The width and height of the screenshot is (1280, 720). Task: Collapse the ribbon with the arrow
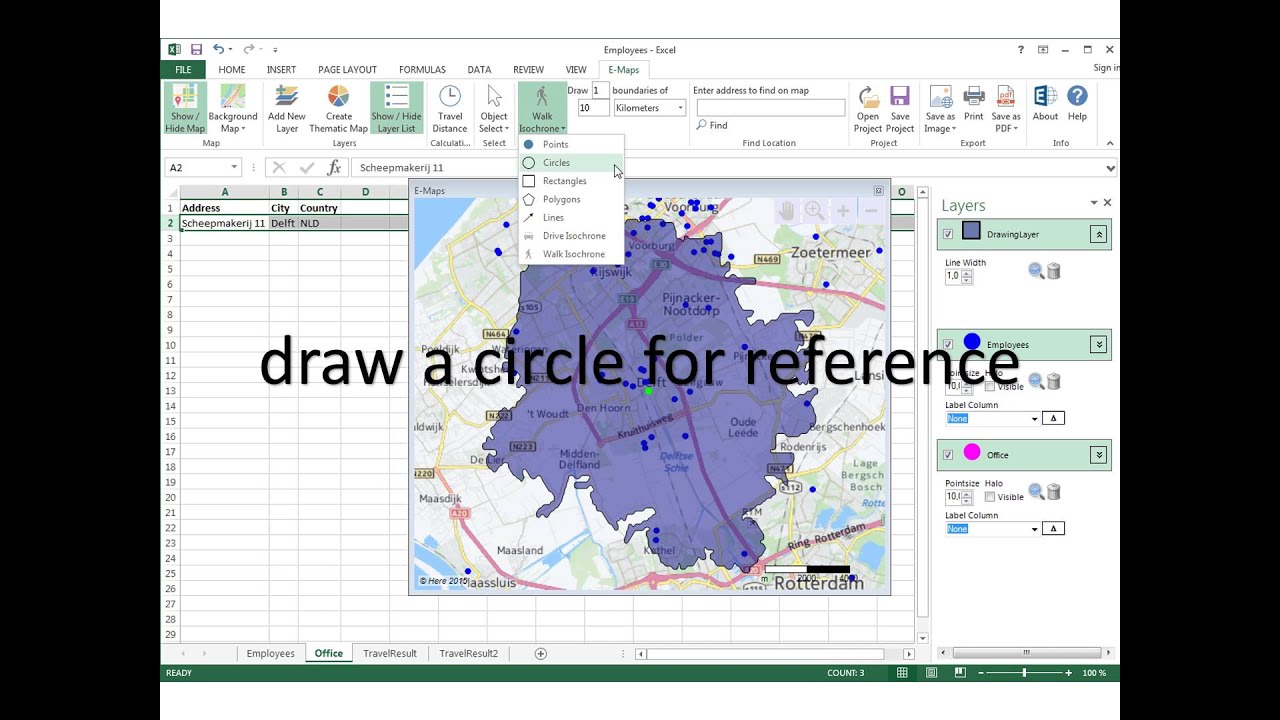pos(1109,143)
